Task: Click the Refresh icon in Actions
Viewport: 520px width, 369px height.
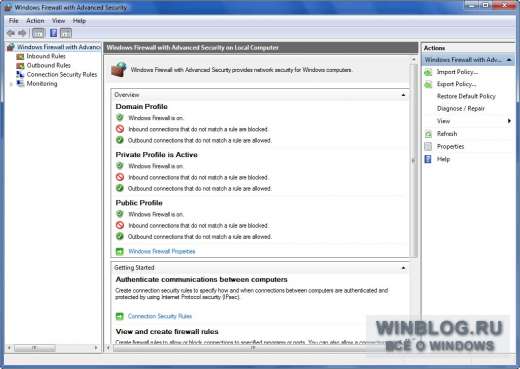Action: 428,134
